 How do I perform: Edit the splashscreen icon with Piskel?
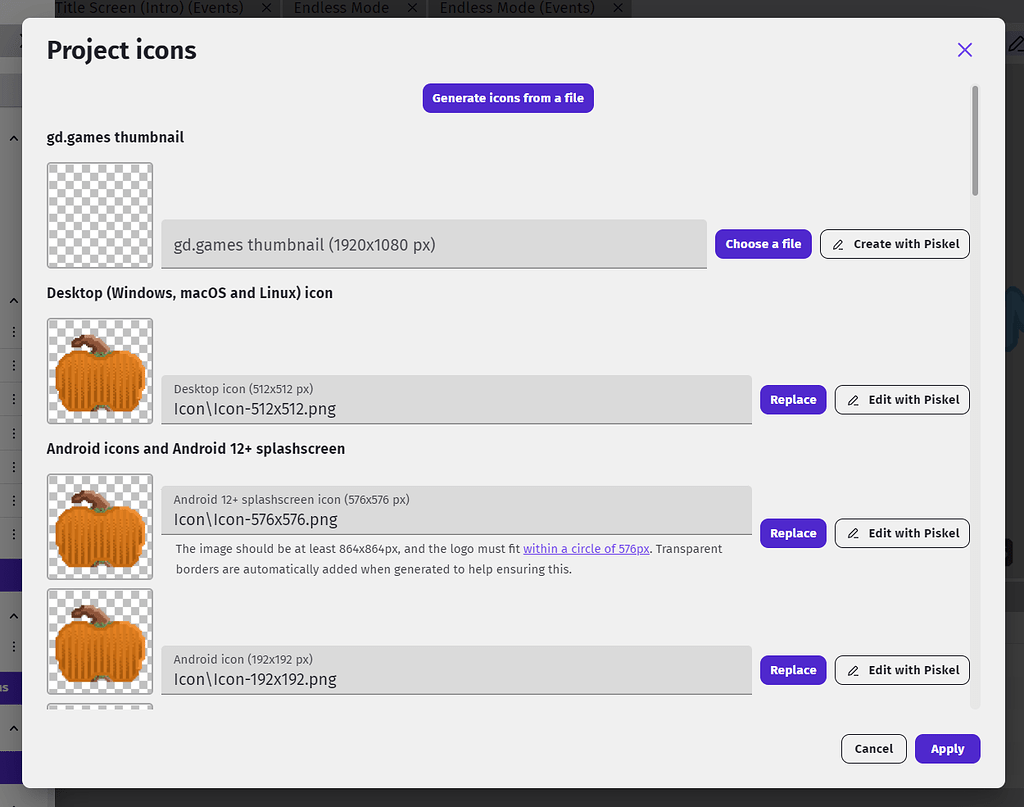(x=901, y=533)
